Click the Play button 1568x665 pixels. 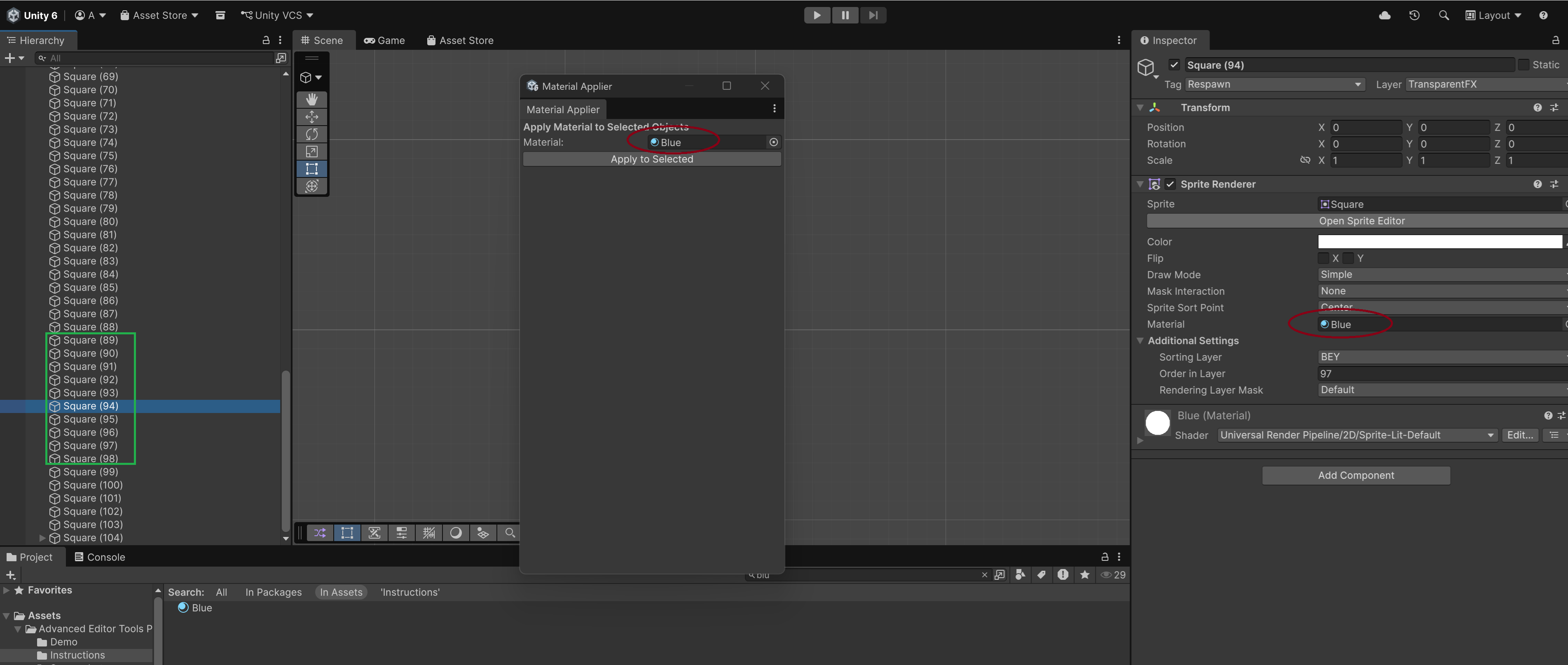817,15
